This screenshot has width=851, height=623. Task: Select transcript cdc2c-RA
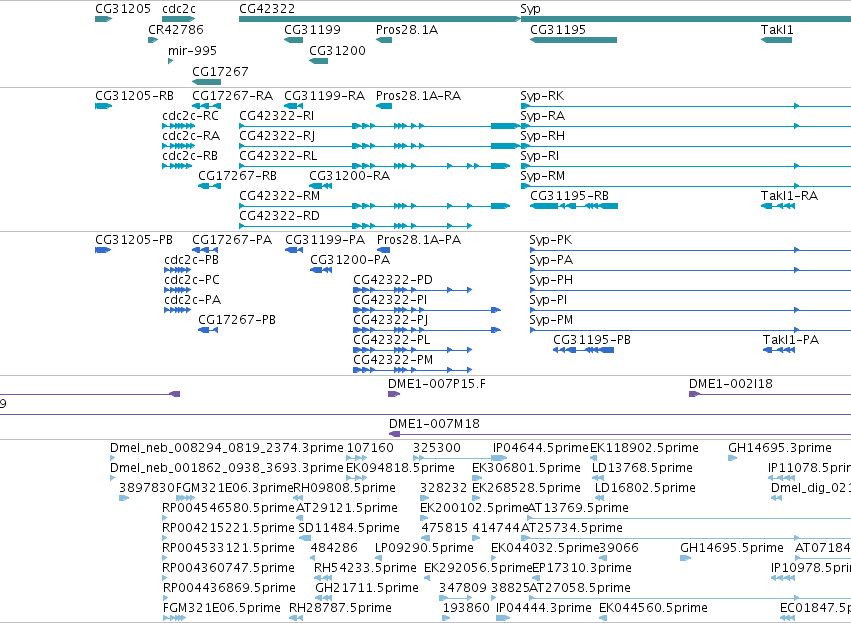point(178,146)
